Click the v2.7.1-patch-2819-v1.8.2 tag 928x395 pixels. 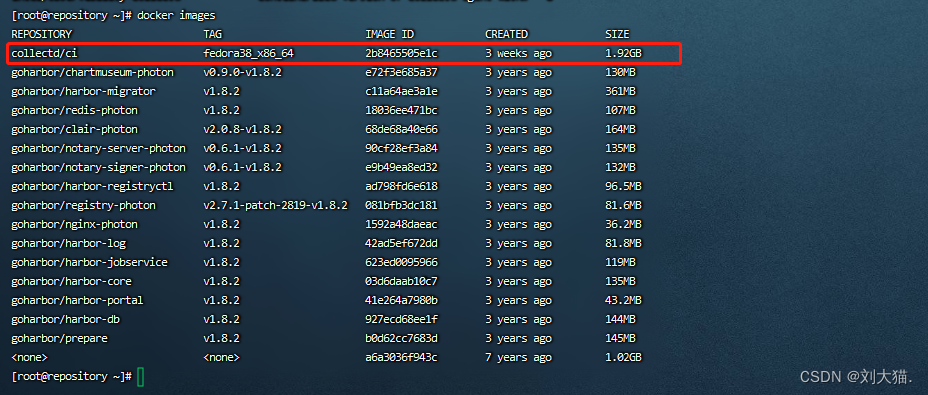(x=275, y=205)
